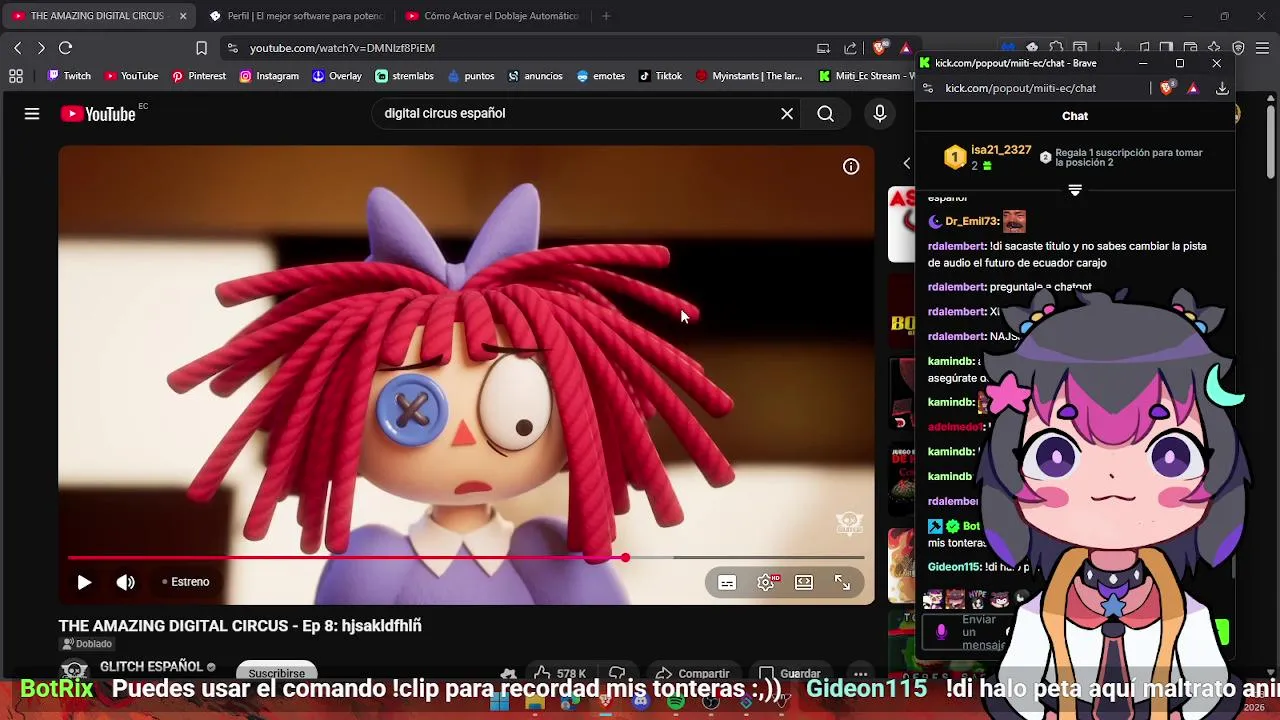Open the Tiktok bookmark
The height and width of the screenshot is (720, 1280).
(660, 76)
